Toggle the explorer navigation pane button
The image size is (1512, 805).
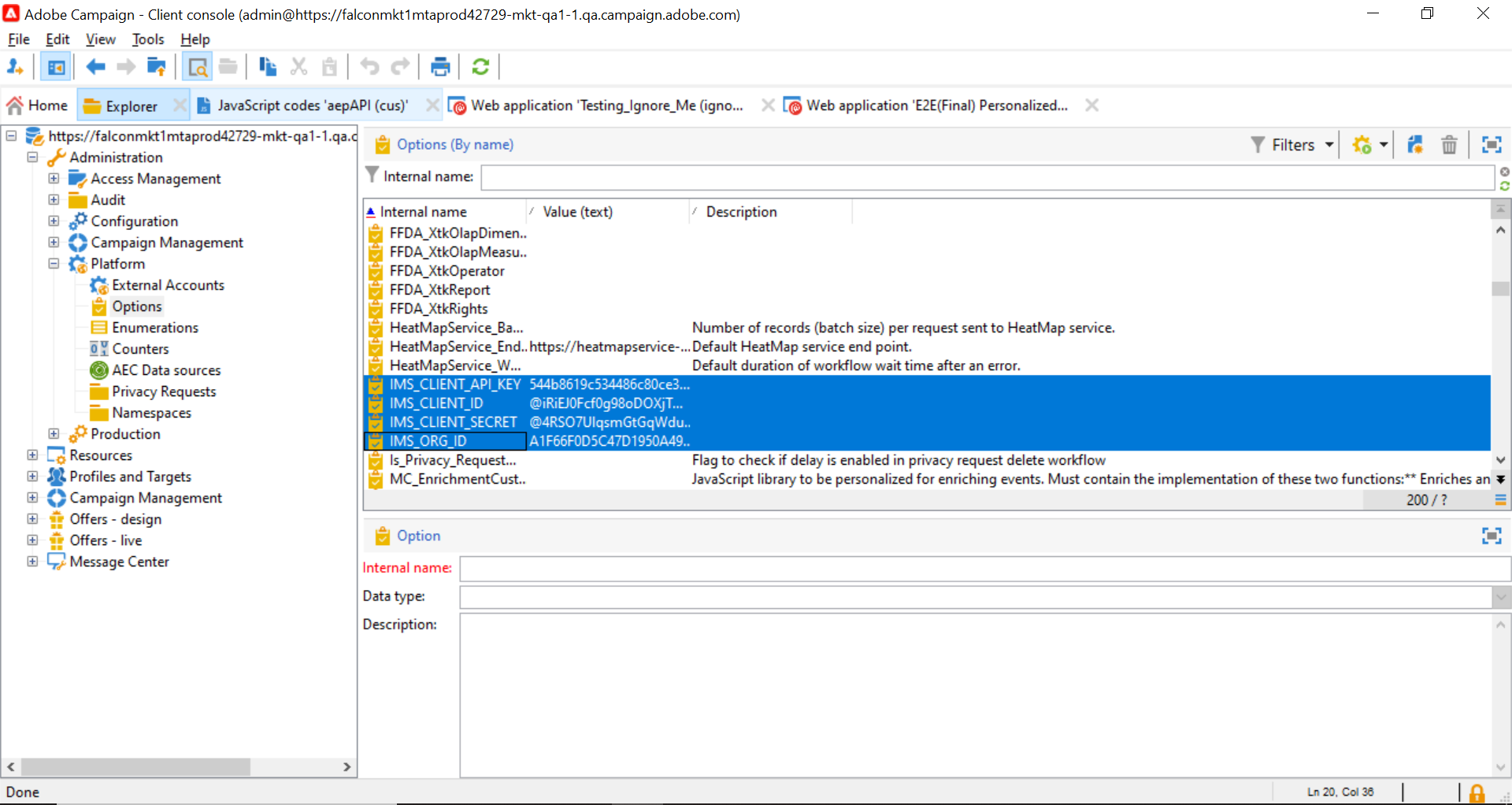[x=56, y=67]
